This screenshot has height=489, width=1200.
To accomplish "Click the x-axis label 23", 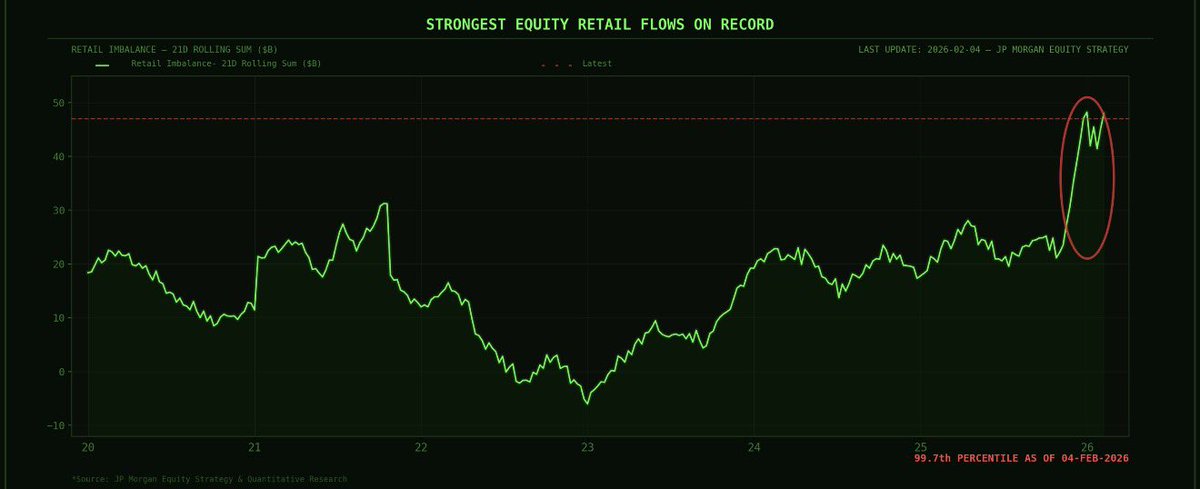I will [587, 446].
